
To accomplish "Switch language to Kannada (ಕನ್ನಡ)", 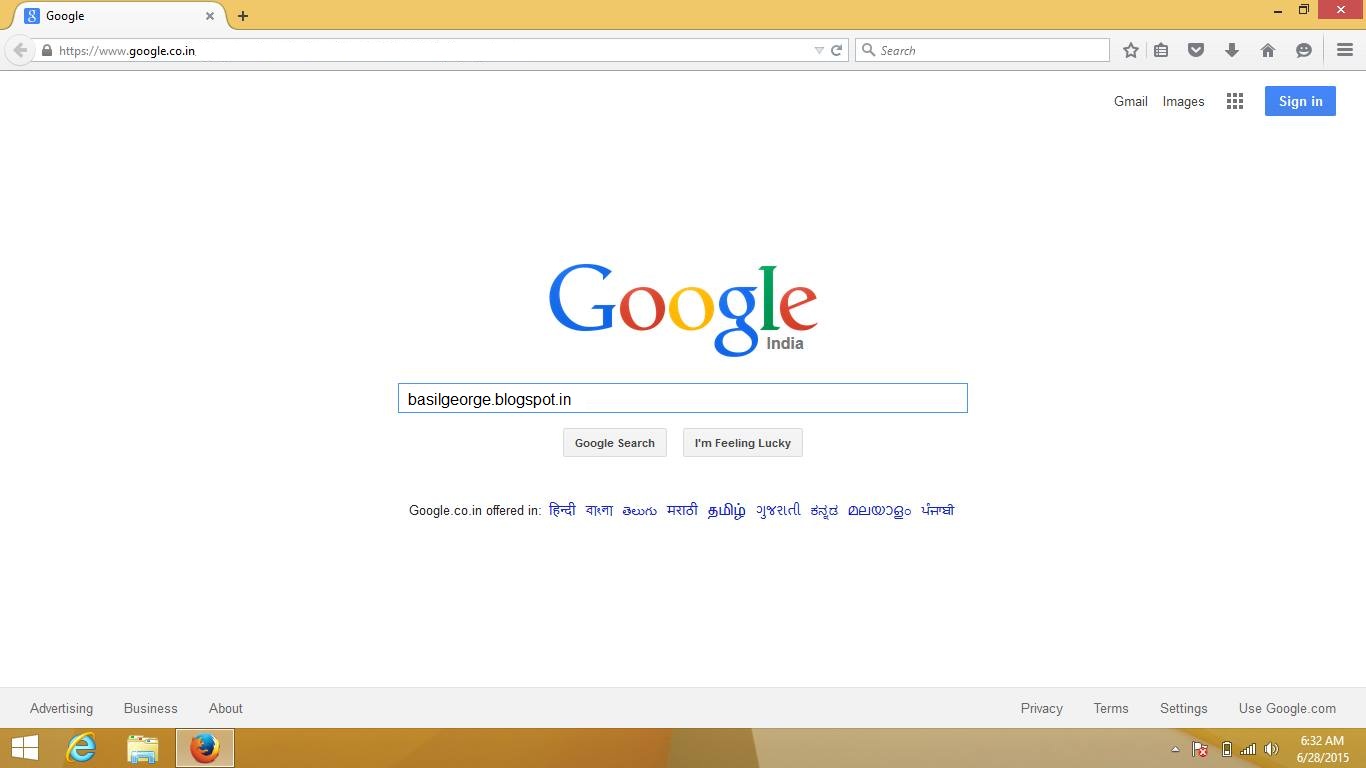I will pos(824,510).
